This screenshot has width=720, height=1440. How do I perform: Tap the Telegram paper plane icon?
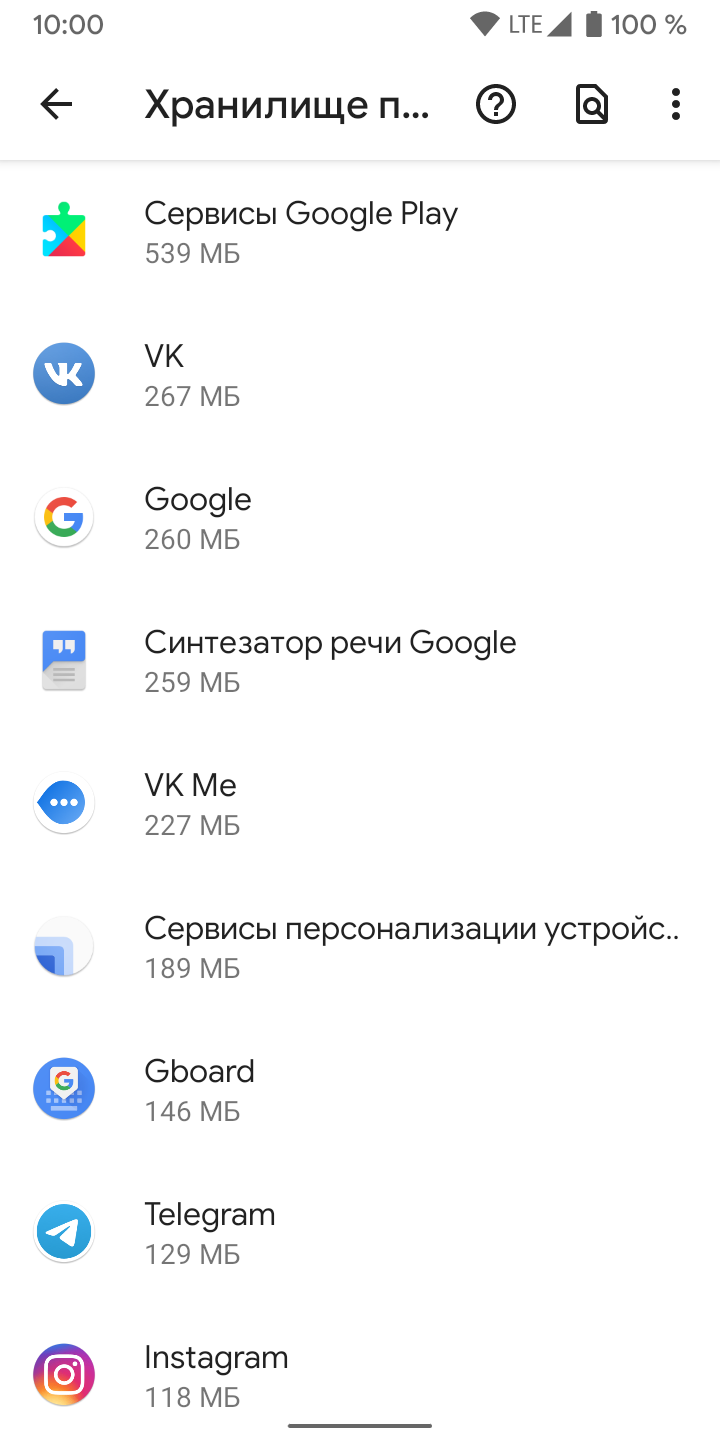pos(64,1232)
